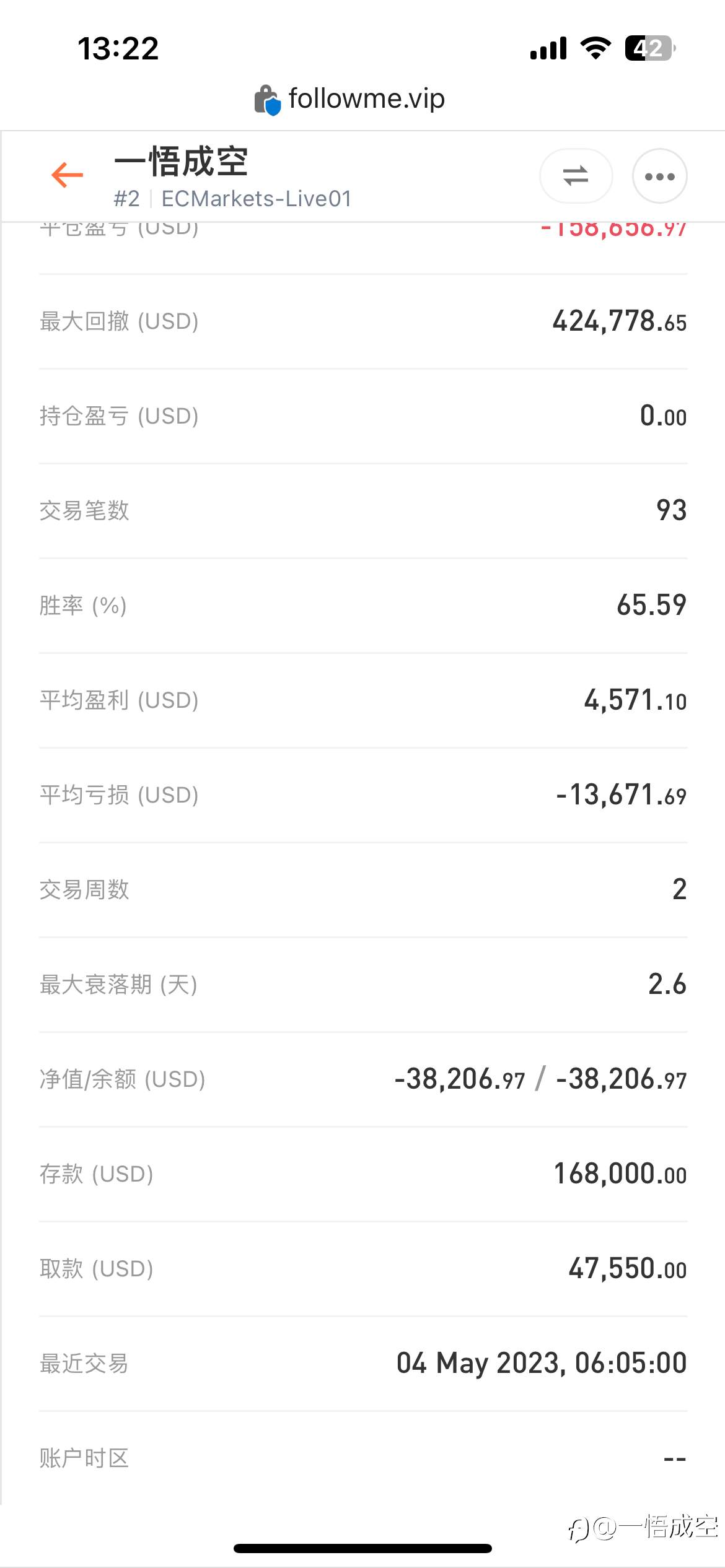Tap the battery indicator in status bar
725x1568 pixels.
coord(650,48)
